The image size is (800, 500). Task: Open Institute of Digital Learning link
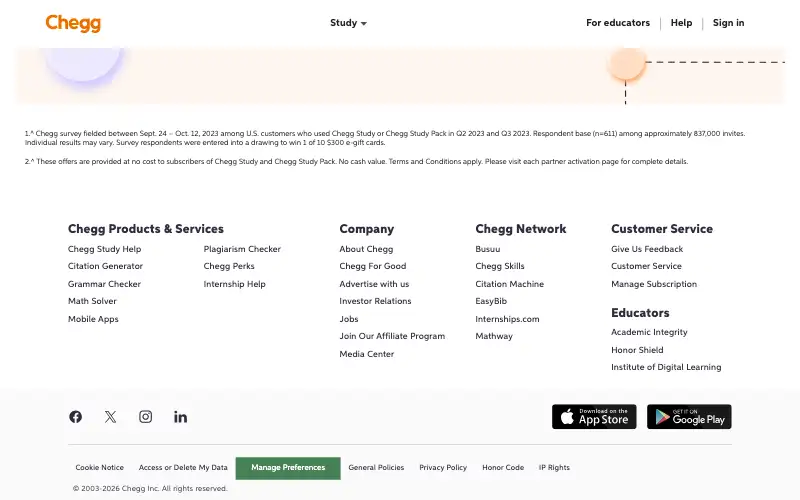666,367
